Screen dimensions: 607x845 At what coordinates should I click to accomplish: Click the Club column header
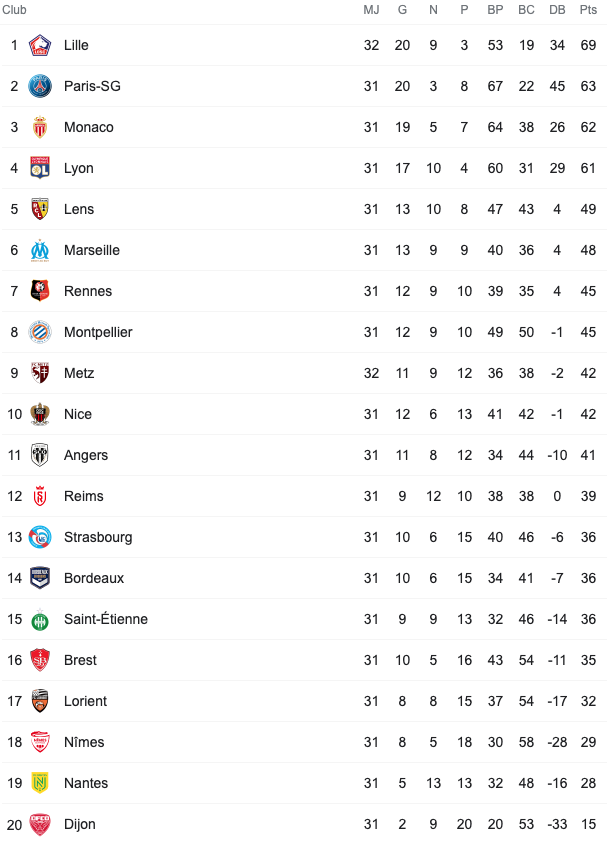click(x=14, y=10)
